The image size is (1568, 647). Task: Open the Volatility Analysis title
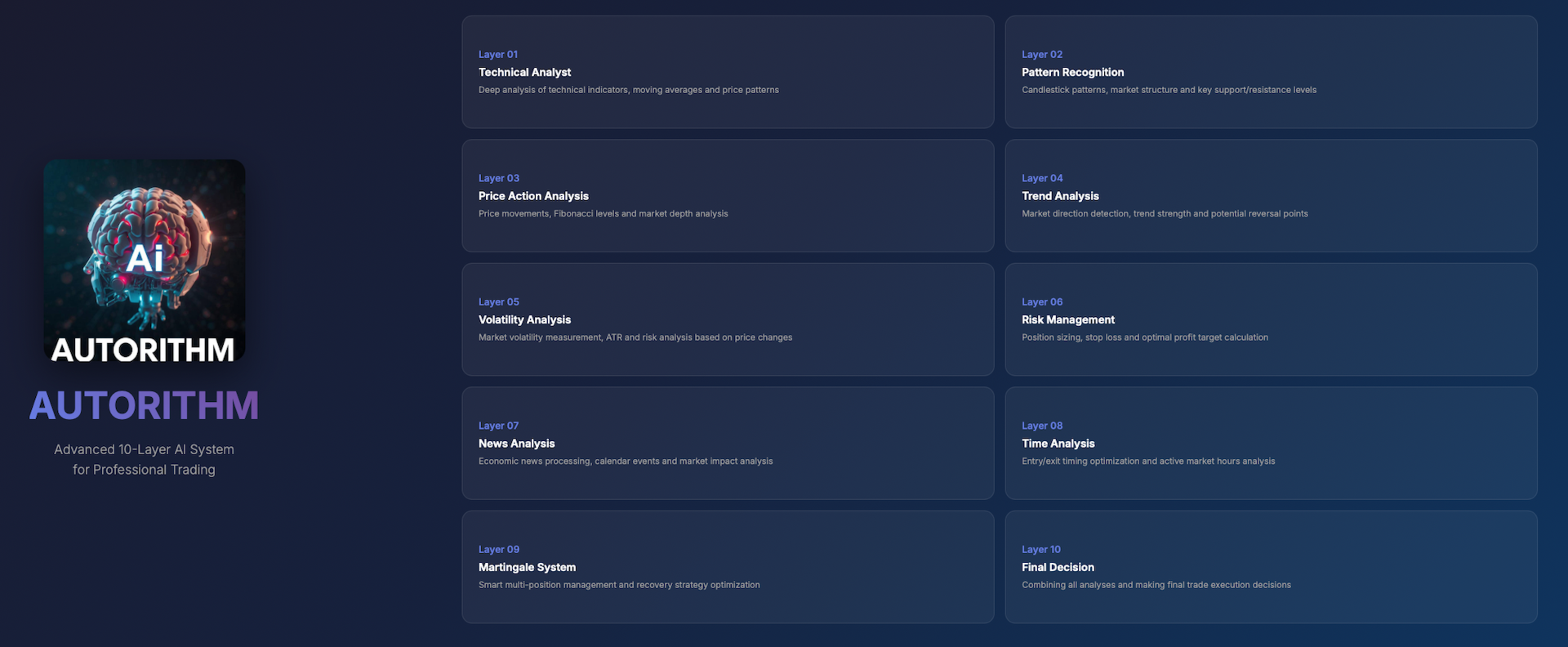point(524,320)
